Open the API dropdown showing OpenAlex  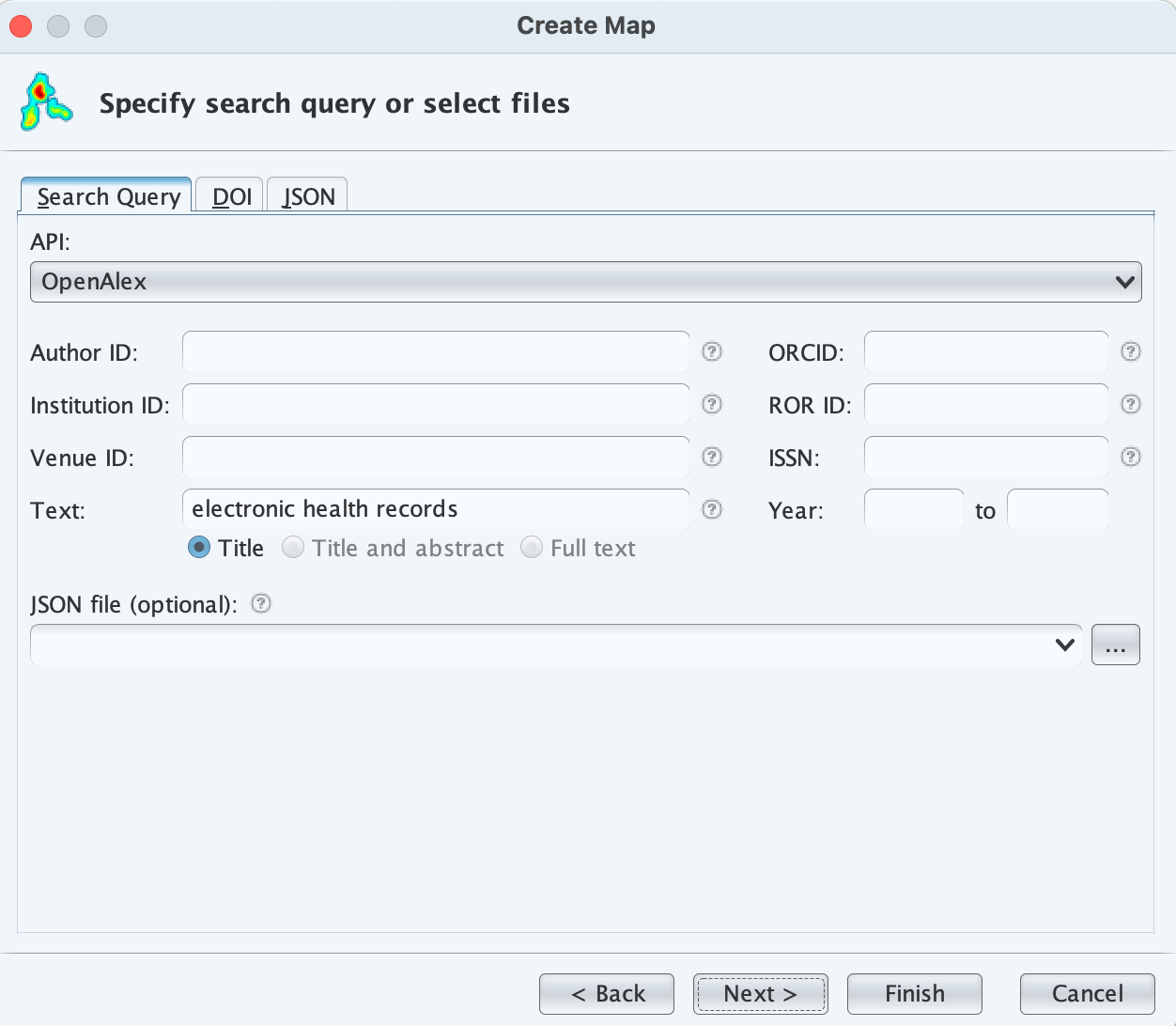[x=585, y=282]
